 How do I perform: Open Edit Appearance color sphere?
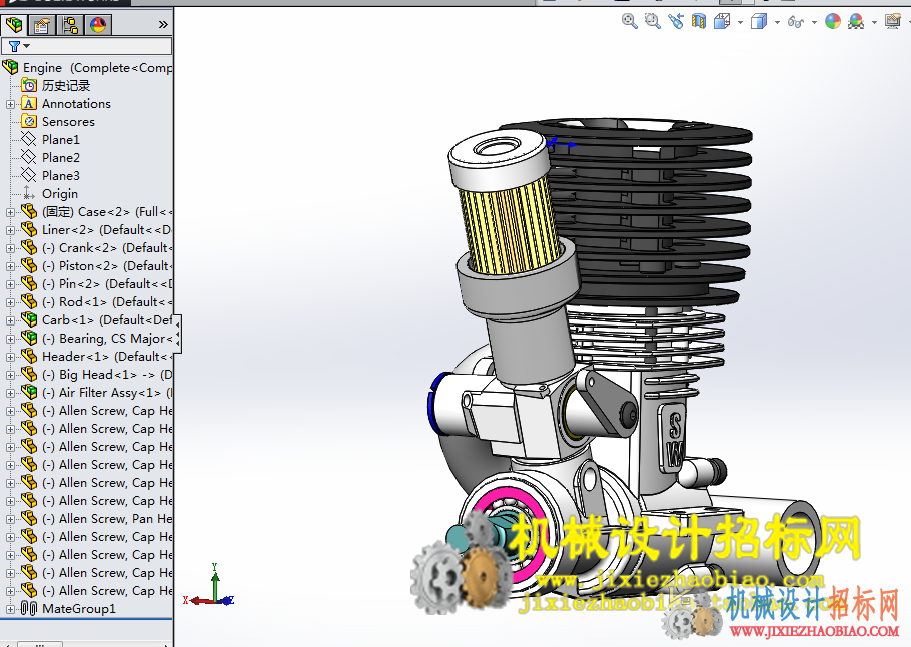[x=833, y=21]
